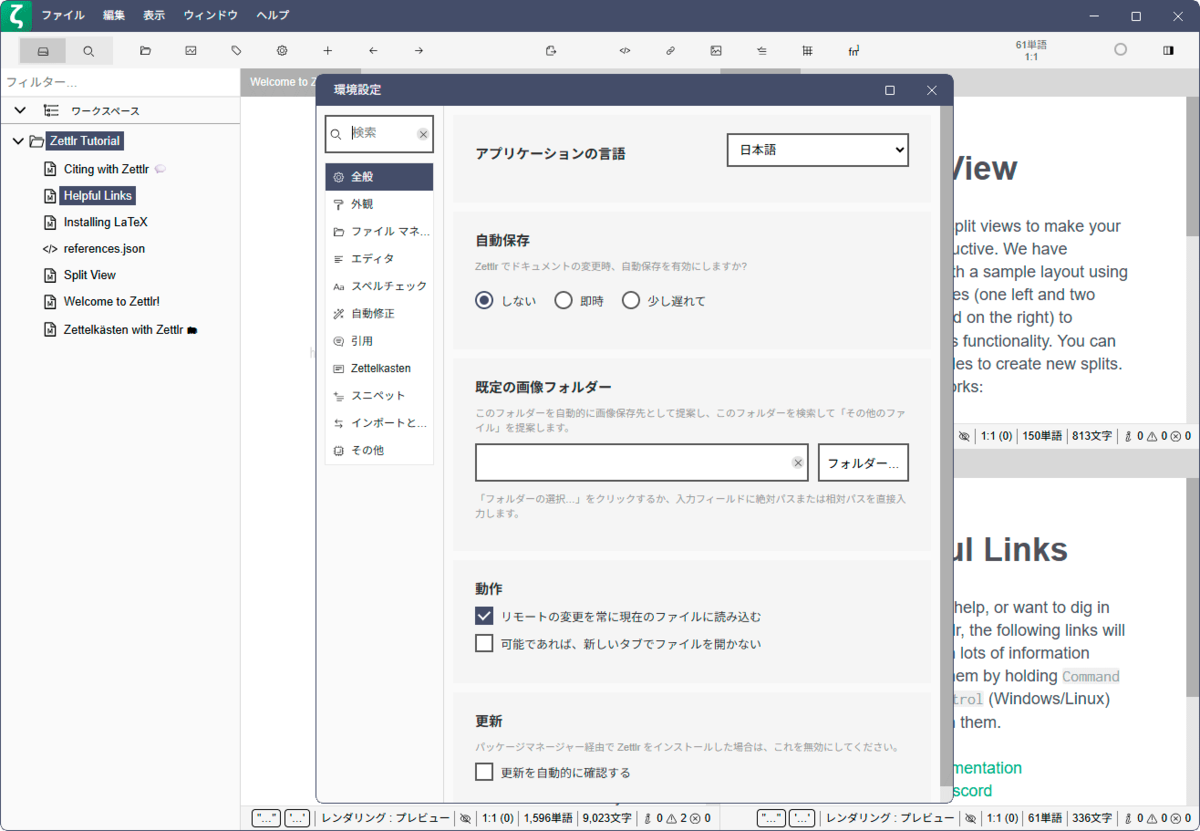Clear the preferences search field
Image resolution: width=1200 pixels, height=831 pixels.
[x=423, y=134]
